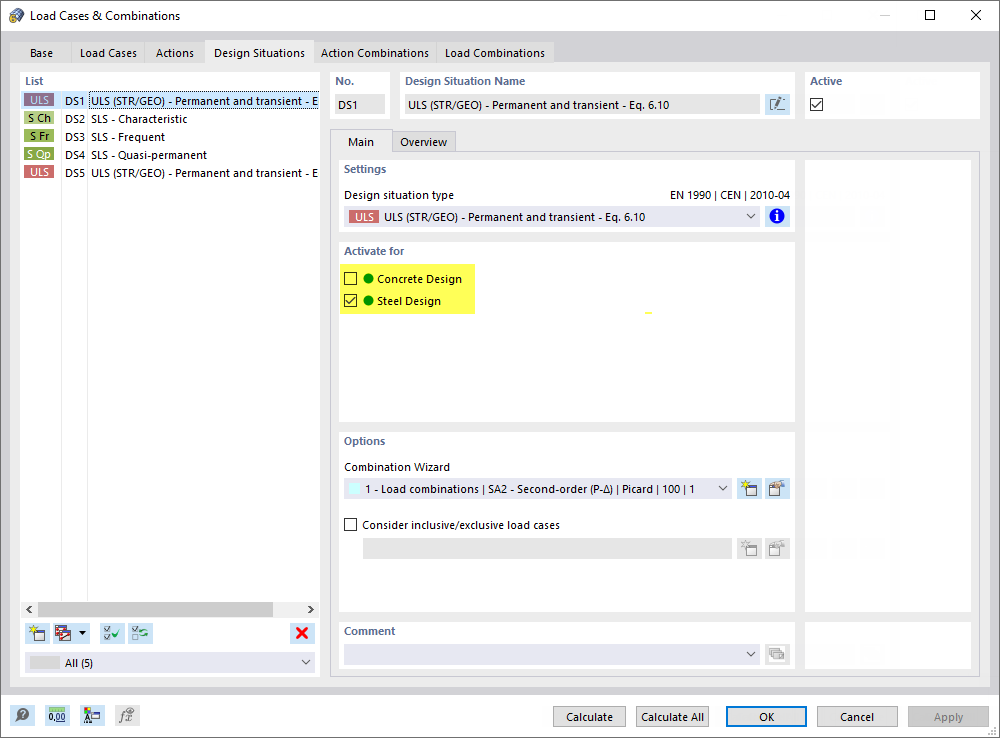Click the list horizontal scrollbar thumb
The width and height of the screenshot is (1000, 738).
click(x=155, y=609)
